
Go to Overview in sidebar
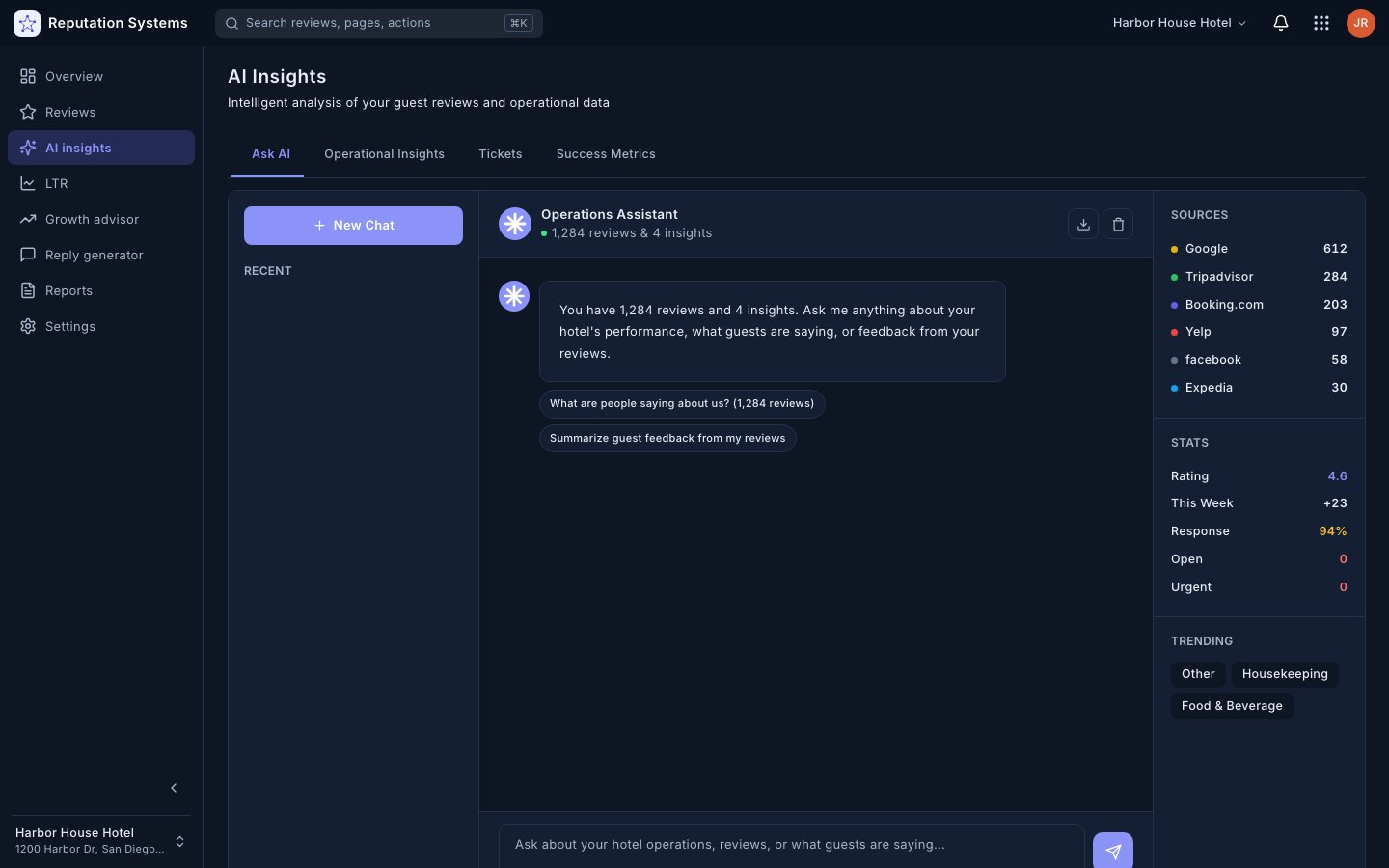(101, 76)
